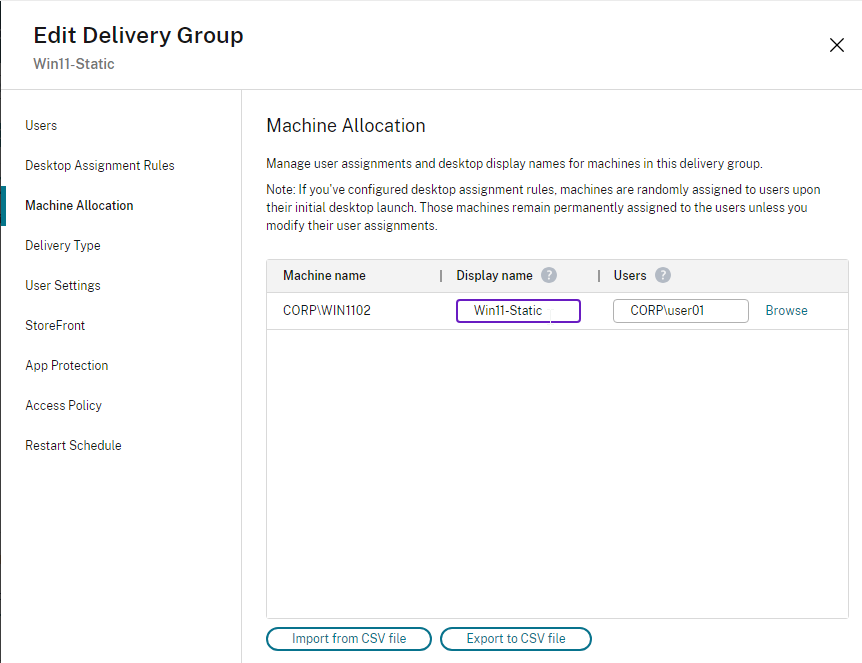Click the Users field containing CORP\user01
862x663 pixels.
pyautogui.click(x=680, y=311)
